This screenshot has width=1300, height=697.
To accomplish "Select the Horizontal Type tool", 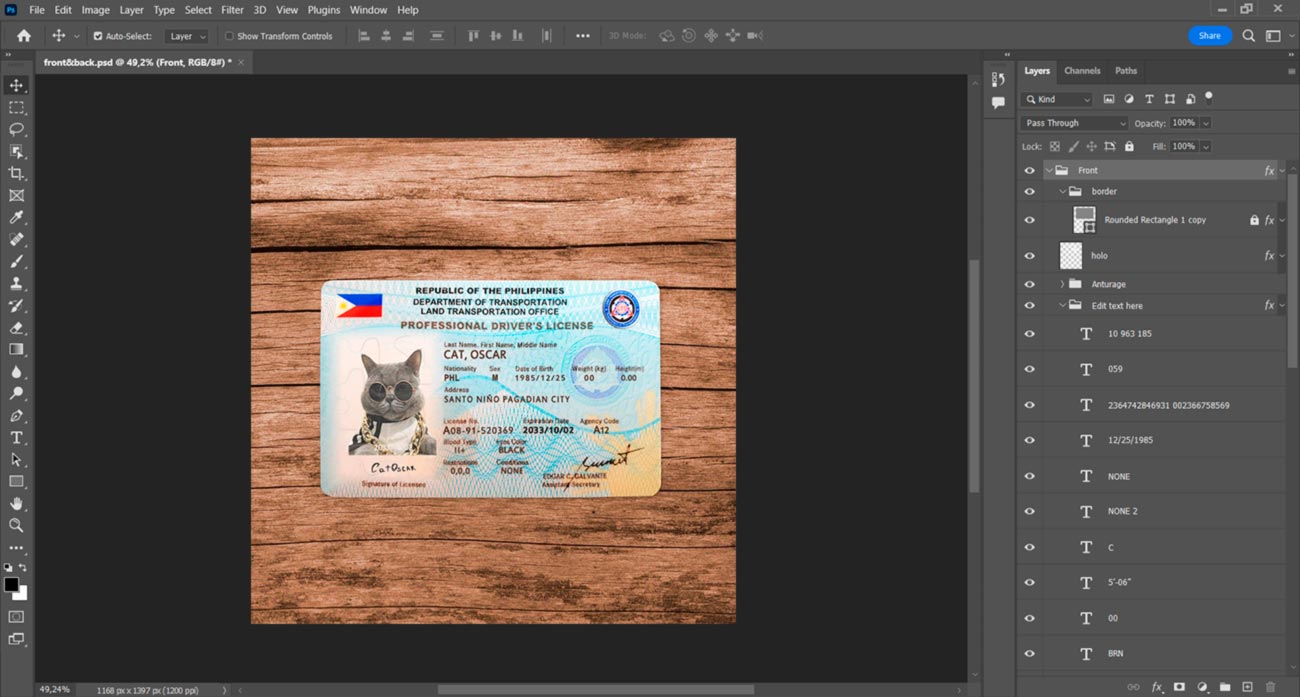I will (16, 438).
